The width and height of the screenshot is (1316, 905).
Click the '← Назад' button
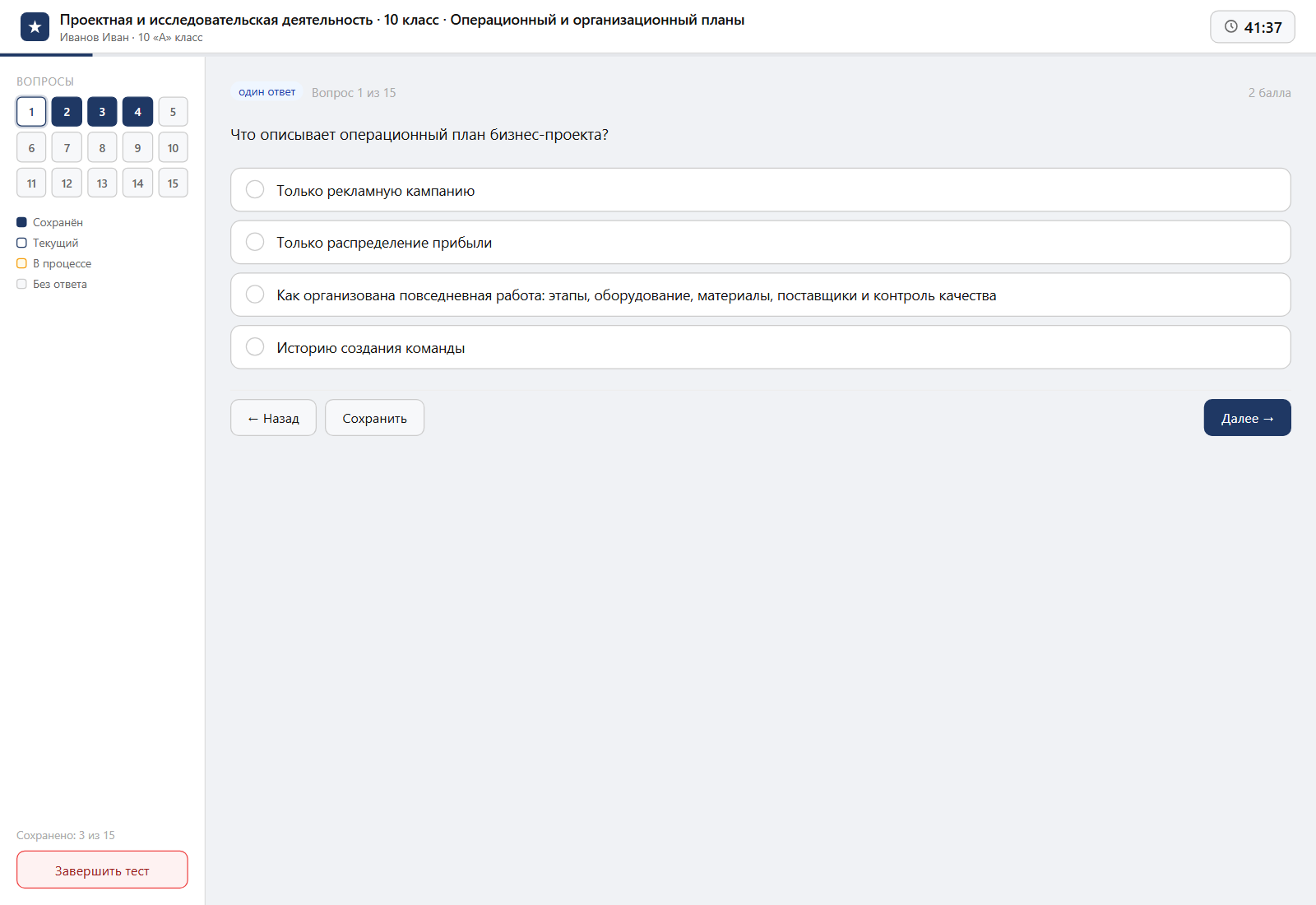click(x=273, y=418)
